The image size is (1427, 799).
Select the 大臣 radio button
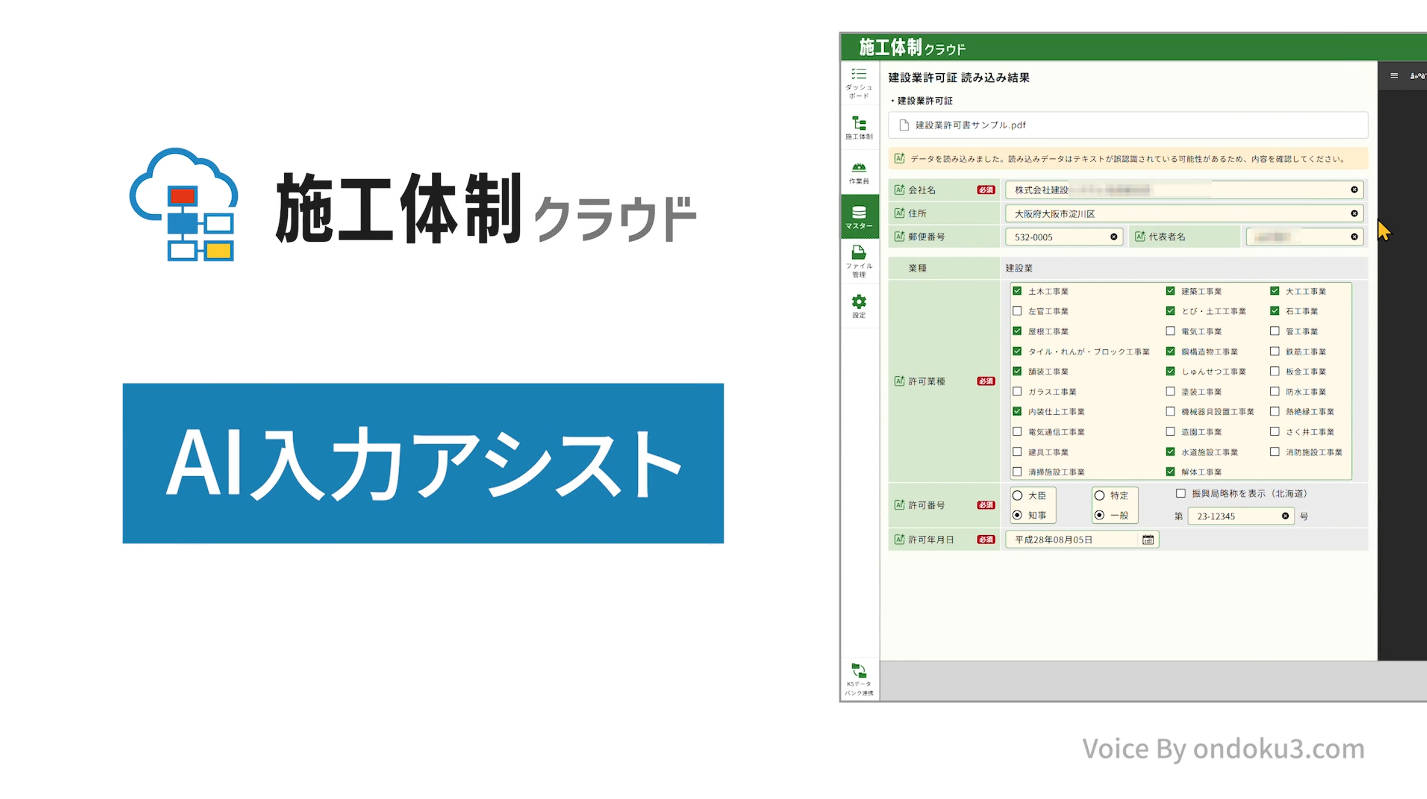coord(1017,495)
